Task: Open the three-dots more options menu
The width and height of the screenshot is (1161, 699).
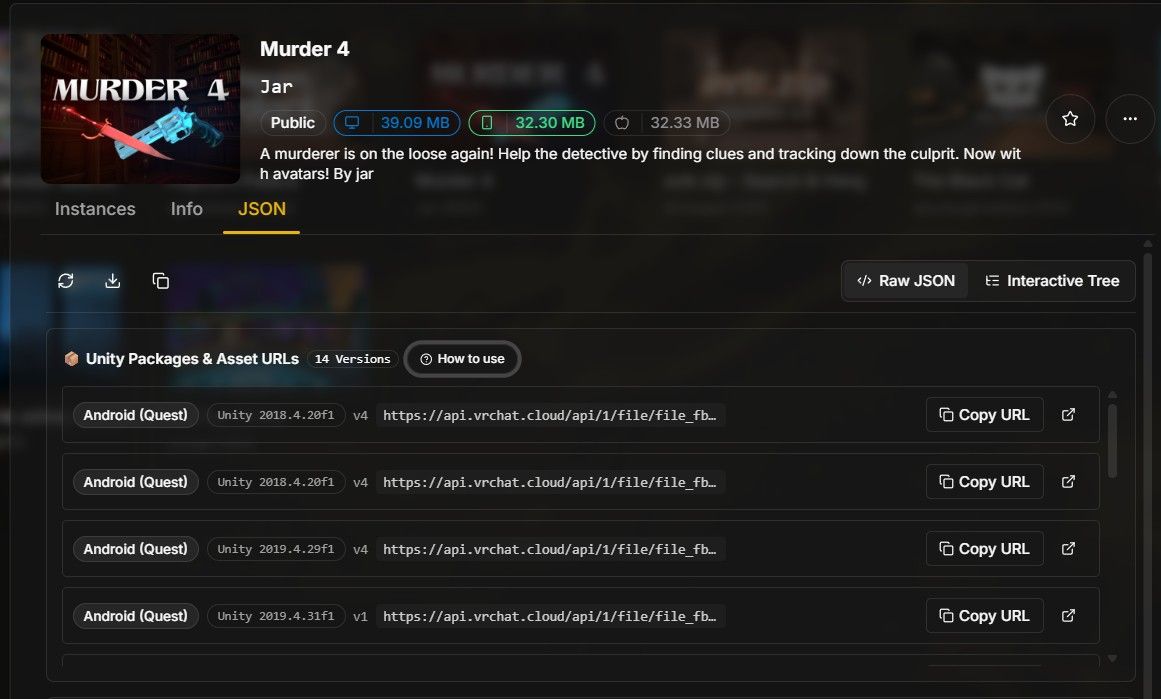Action: tap(1130, 118)
